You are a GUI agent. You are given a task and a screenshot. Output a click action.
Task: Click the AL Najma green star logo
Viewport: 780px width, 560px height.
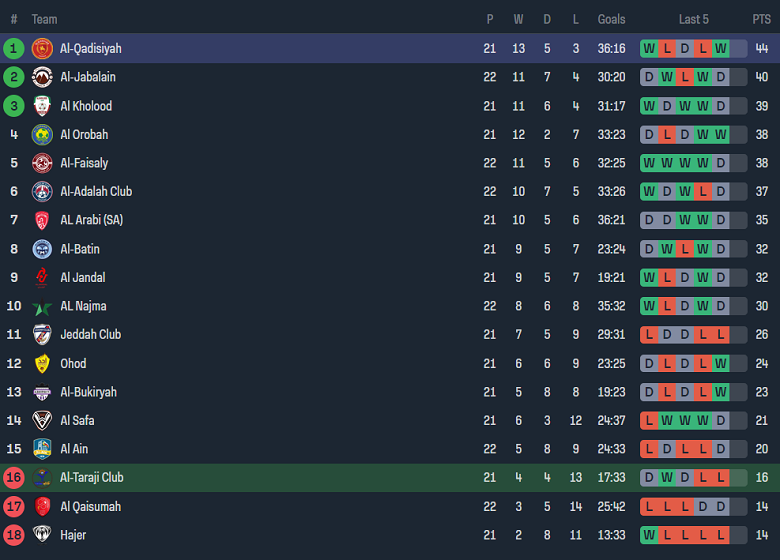coord(42,306)
